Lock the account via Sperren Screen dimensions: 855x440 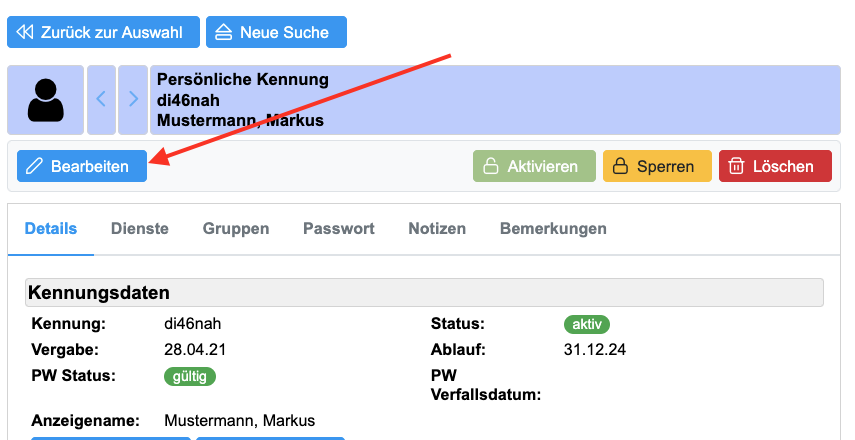657,166
